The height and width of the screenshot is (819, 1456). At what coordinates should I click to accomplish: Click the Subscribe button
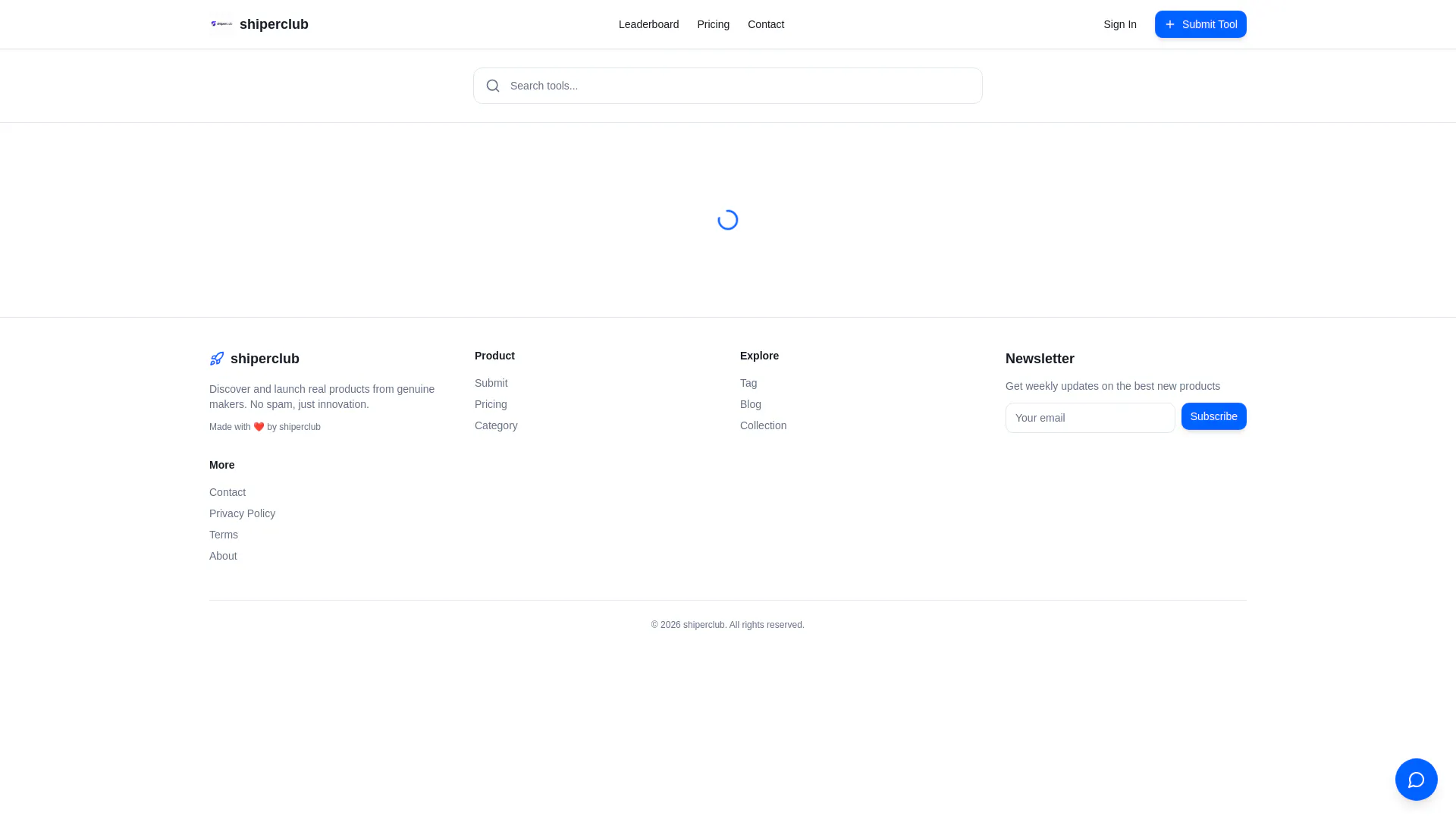pyautogui.click(x=1213, y=416)
